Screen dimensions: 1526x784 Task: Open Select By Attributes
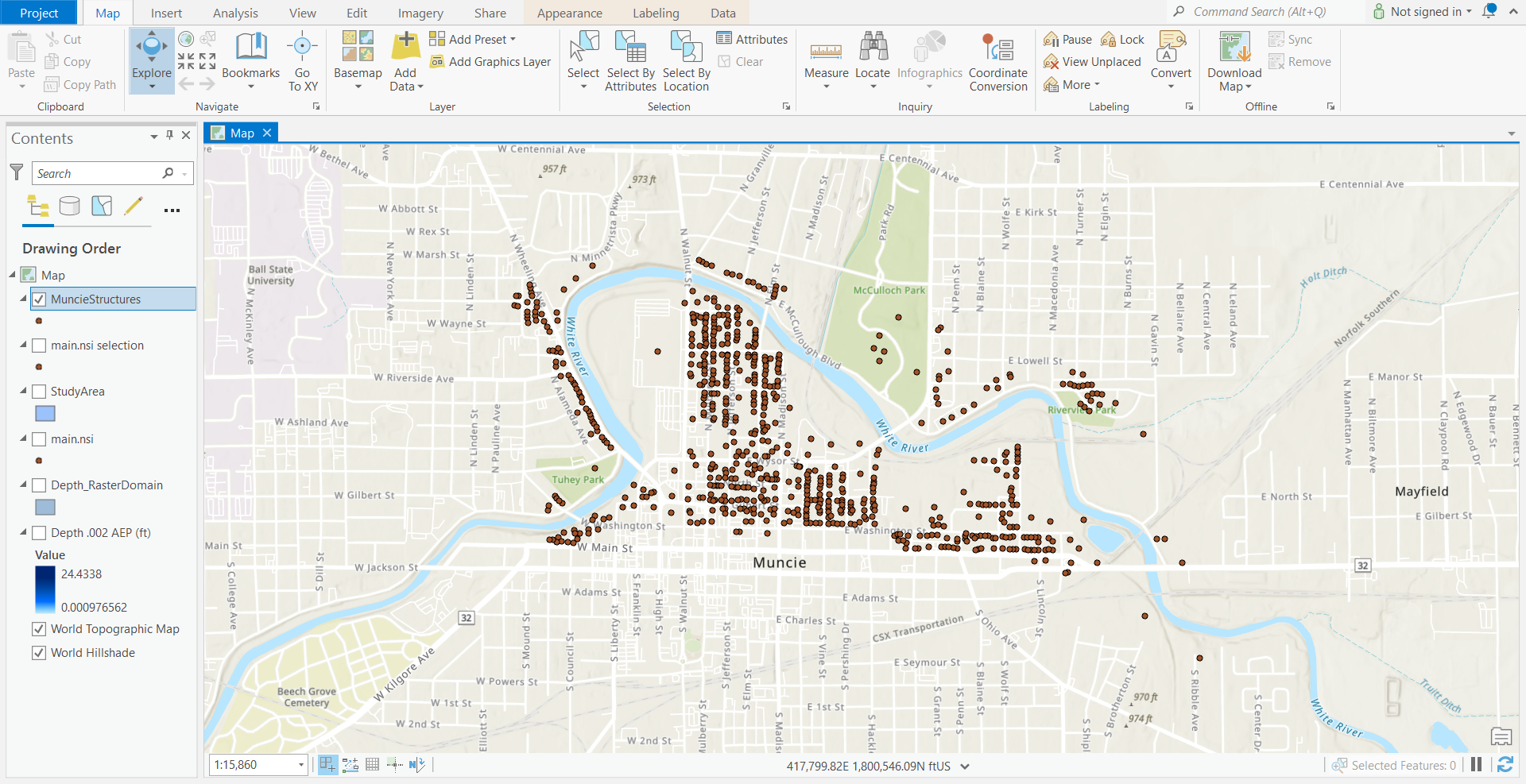[x=631, y=60]
